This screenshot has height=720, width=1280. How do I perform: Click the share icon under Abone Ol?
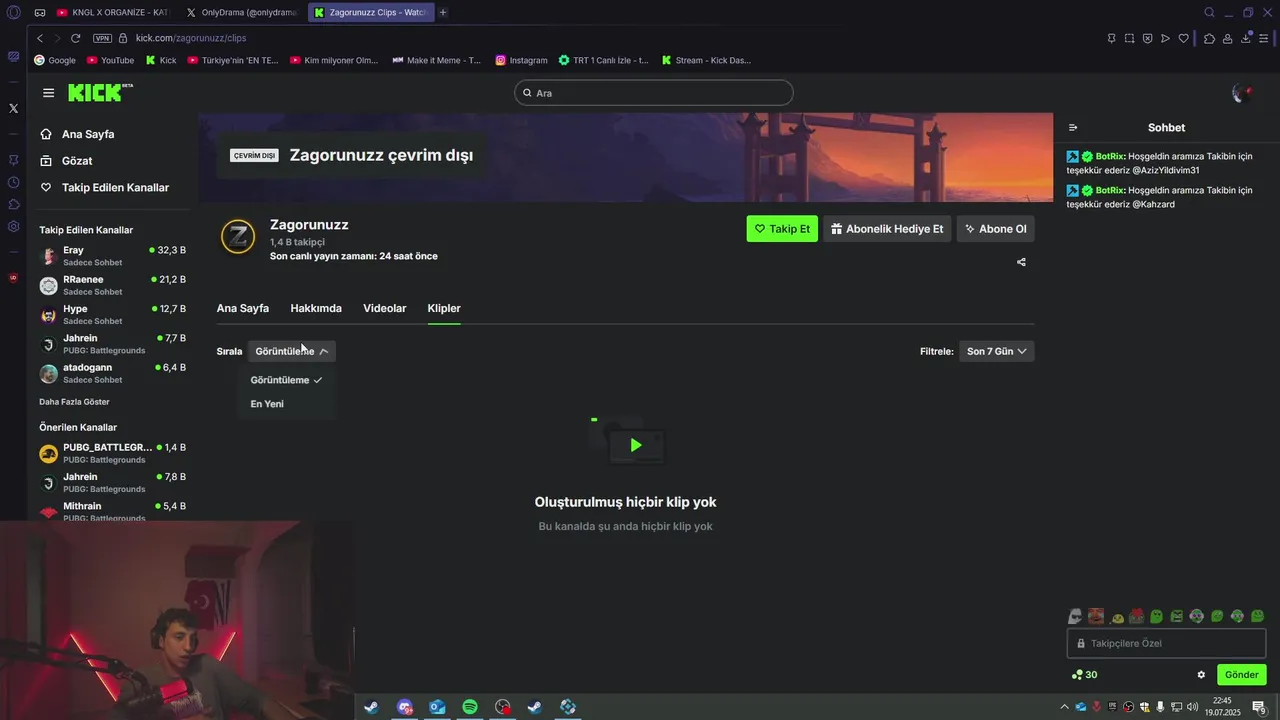coord(1021,262)
